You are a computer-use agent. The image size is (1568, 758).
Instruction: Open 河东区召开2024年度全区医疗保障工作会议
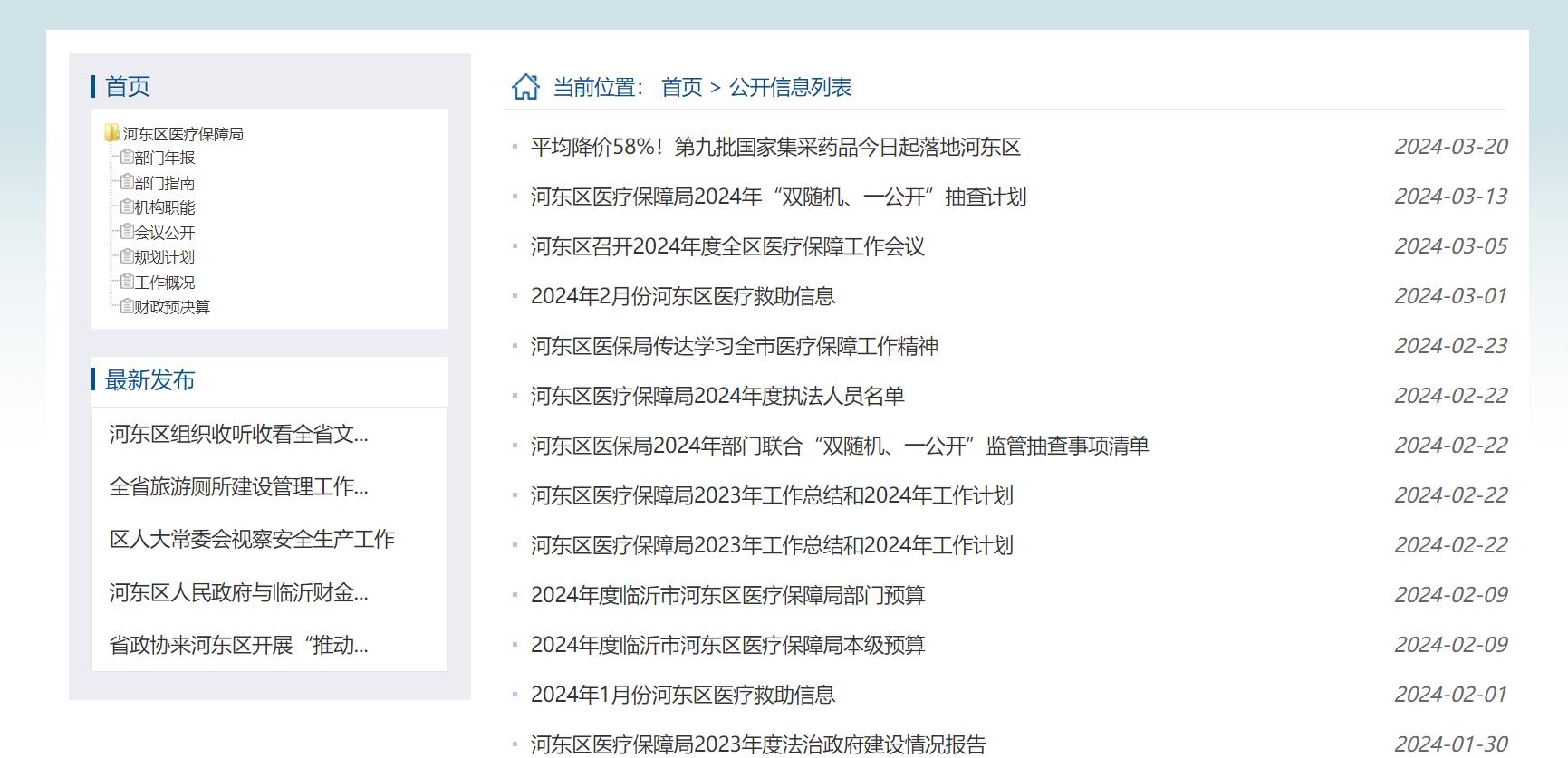coord(727,246)
